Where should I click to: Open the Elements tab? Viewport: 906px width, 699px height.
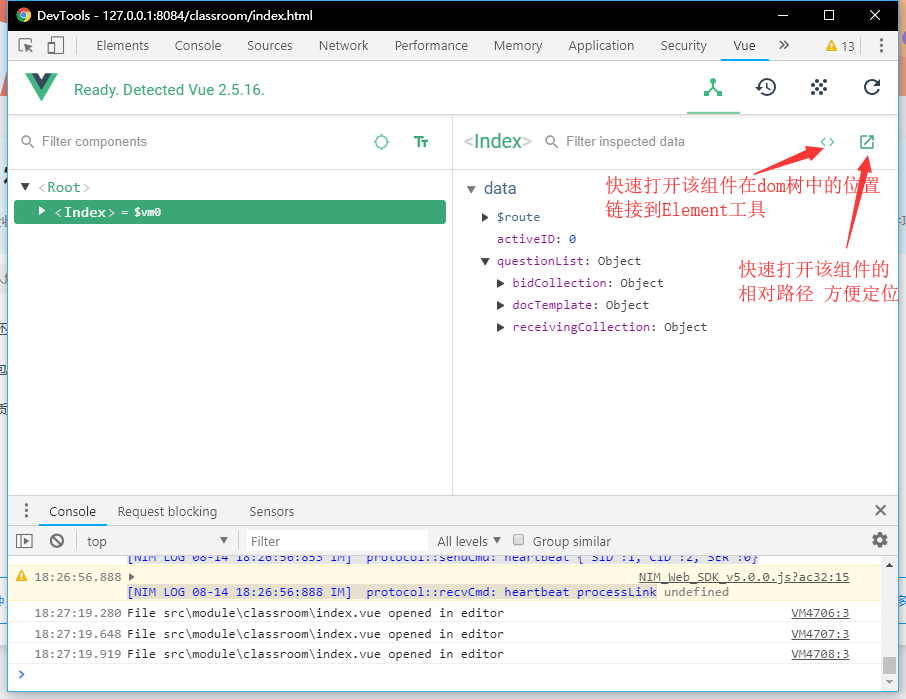click(122, 46)
